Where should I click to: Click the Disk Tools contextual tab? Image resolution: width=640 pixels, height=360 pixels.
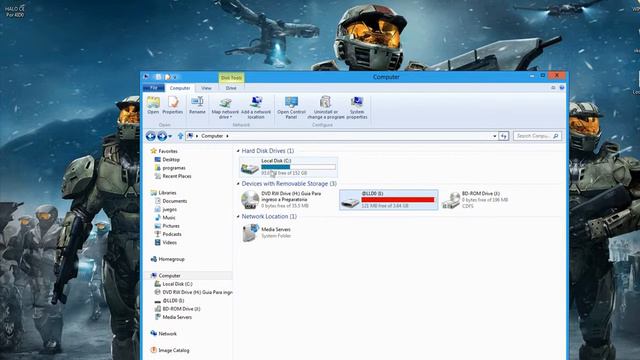point(231,77)
